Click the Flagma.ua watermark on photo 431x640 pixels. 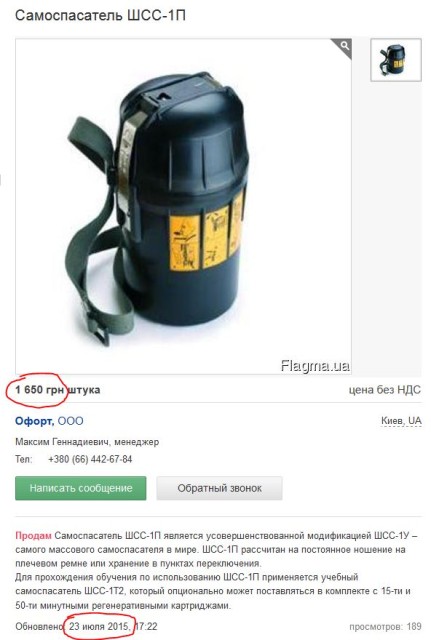(315, 366)
